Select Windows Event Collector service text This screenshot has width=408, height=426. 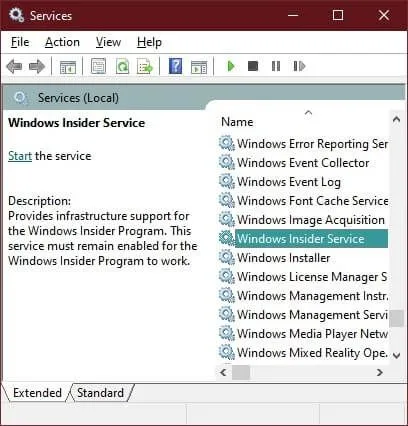pyautogui.click(x=303, y=163)
